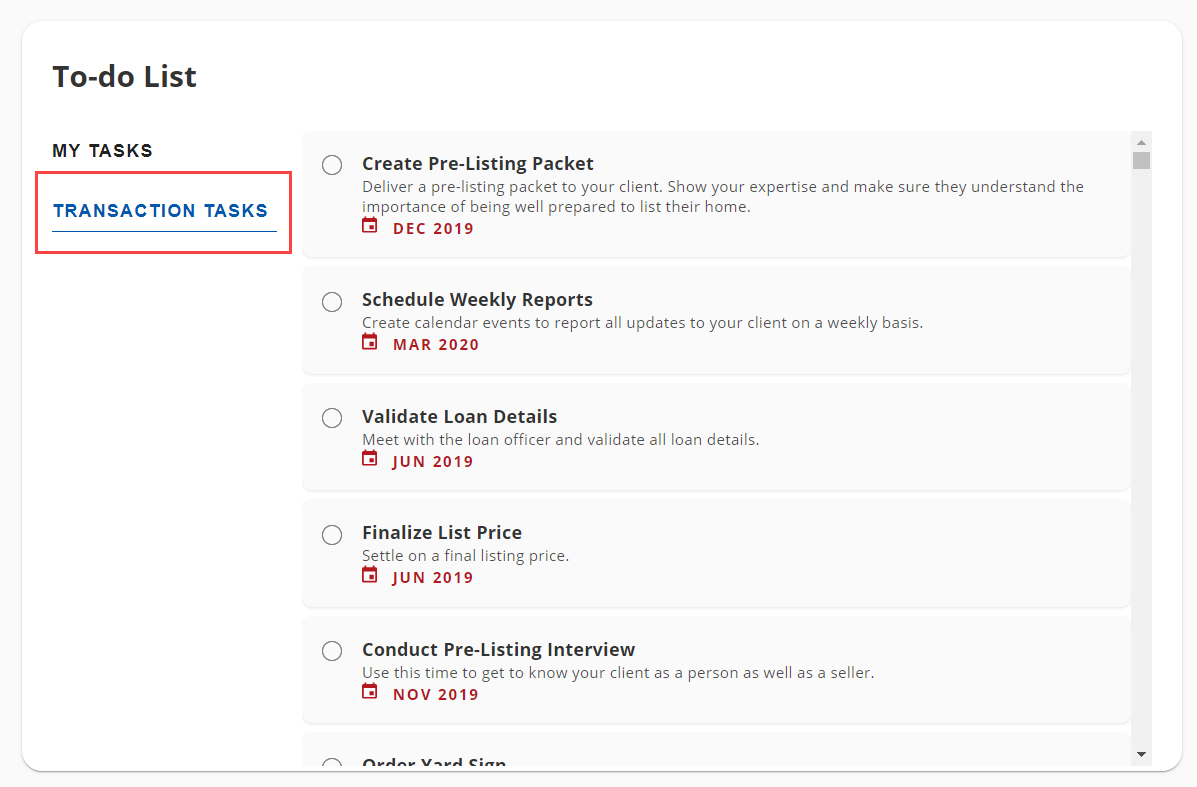Click calendar icon on Create Pre-Listing Packet

tap(370, 226)
